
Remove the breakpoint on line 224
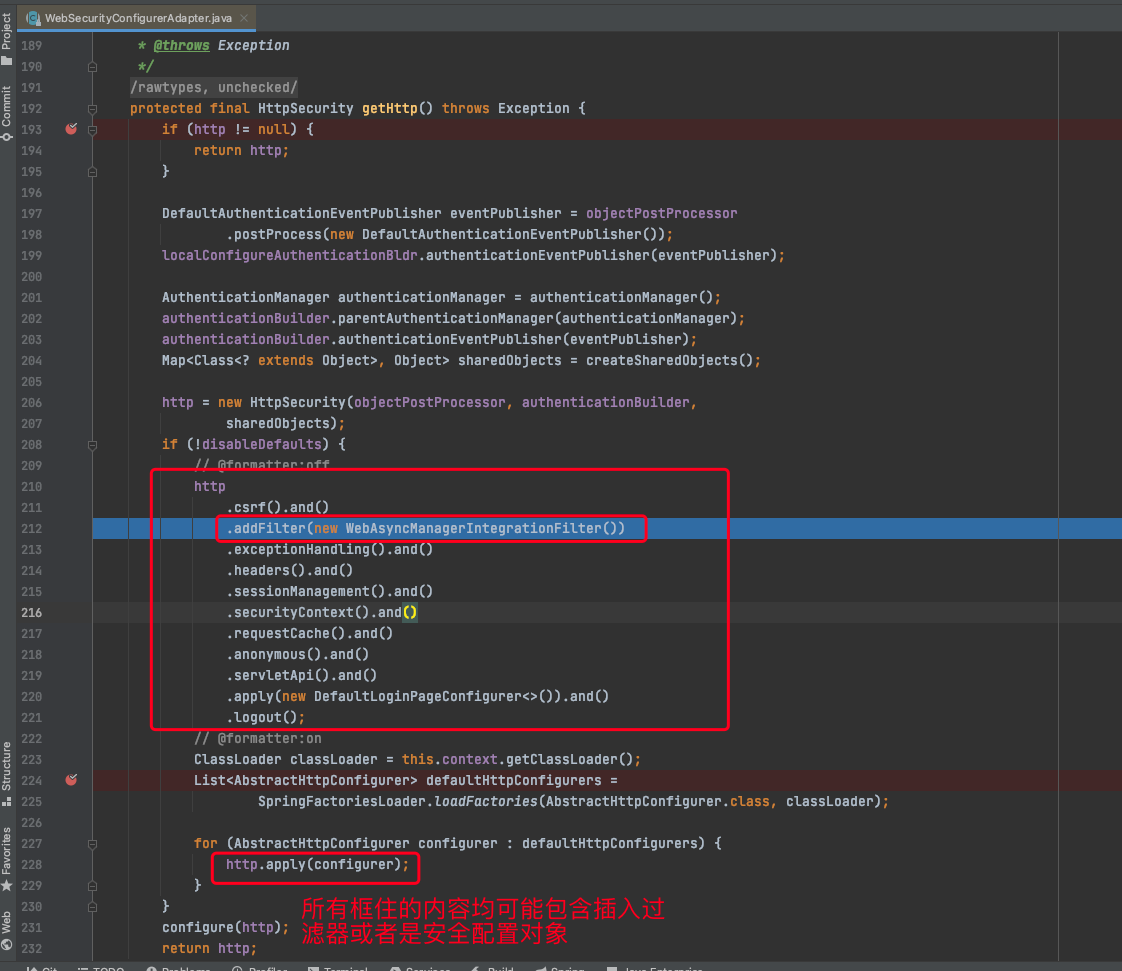pyautogui.click(x=71, y=780)
